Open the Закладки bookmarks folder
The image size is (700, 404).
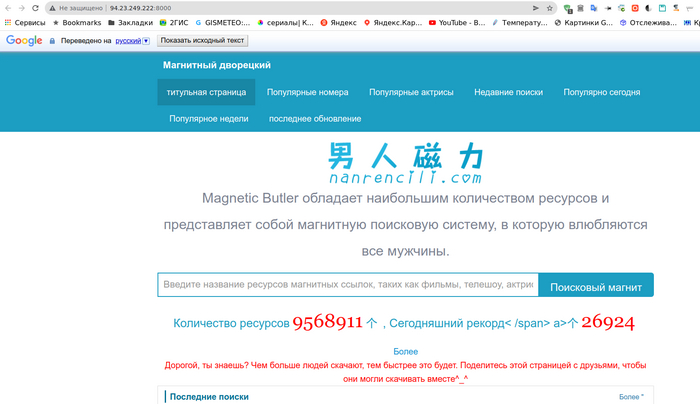pyautogui.click(x=130, y=22)
